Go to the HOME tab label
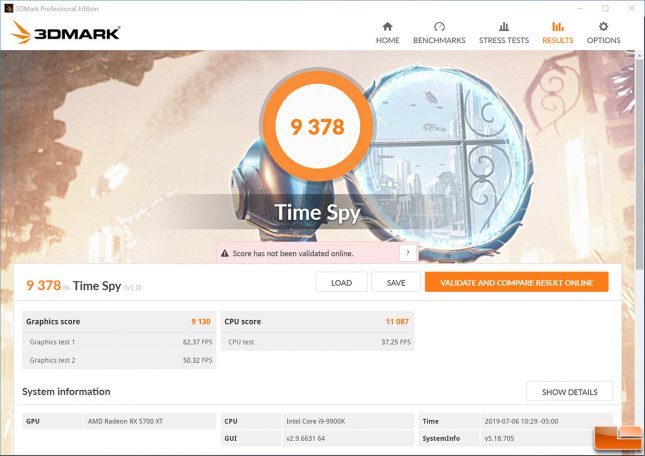Screen dimensions: 645x456 (x=387, y=40)
